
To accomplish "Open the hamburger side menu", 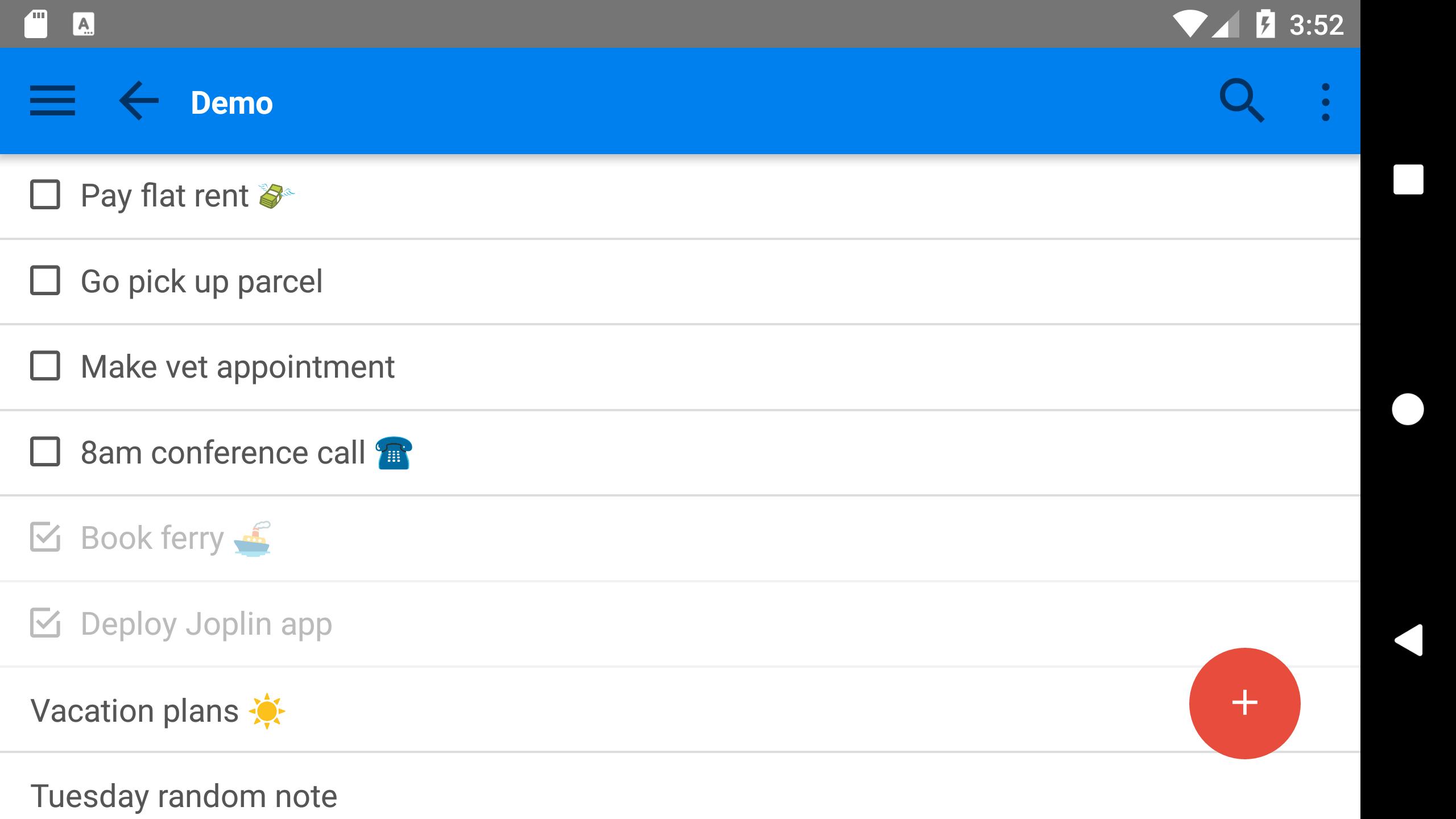I will click(x=52, y=101).
